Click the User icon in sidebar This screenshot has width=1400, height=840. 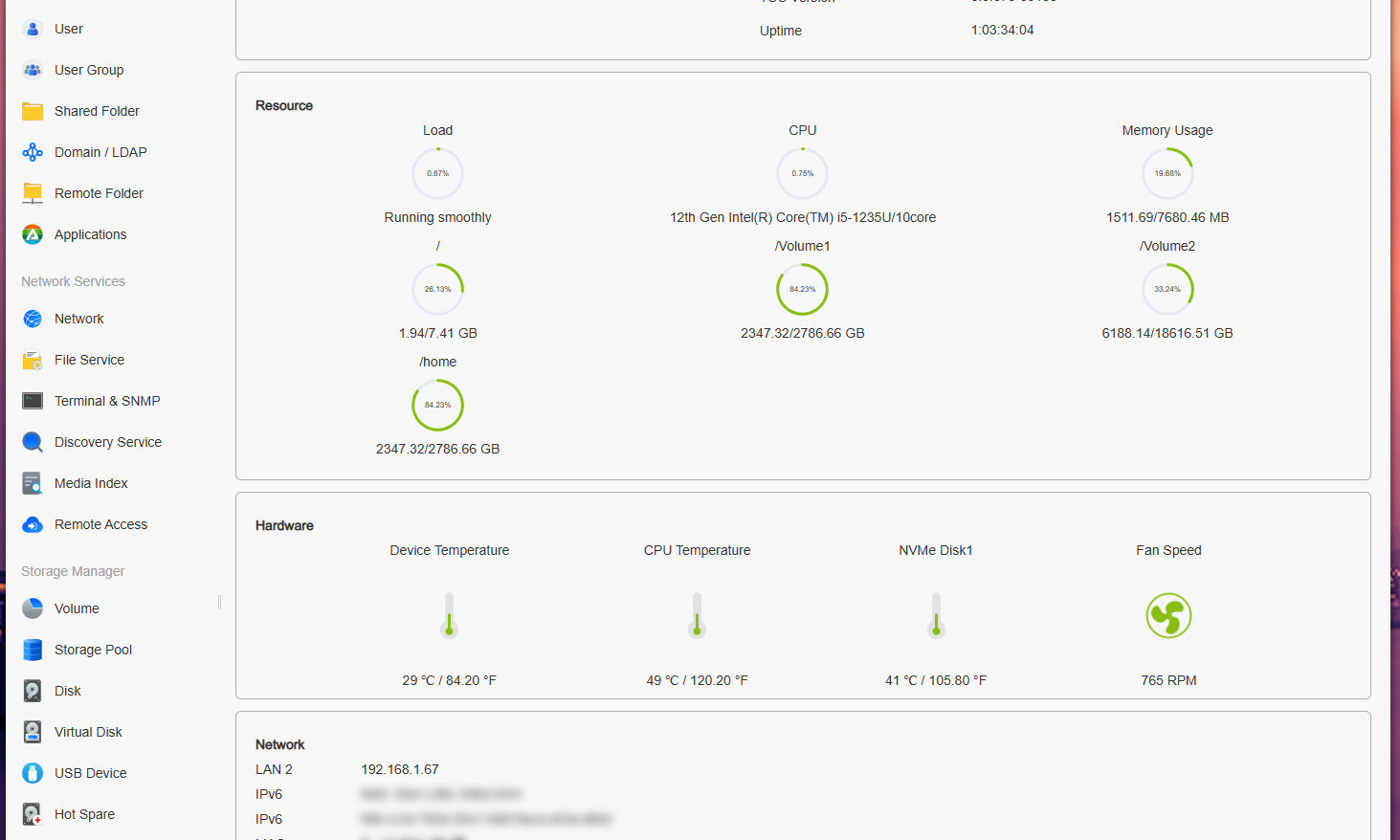coord(33,29)
